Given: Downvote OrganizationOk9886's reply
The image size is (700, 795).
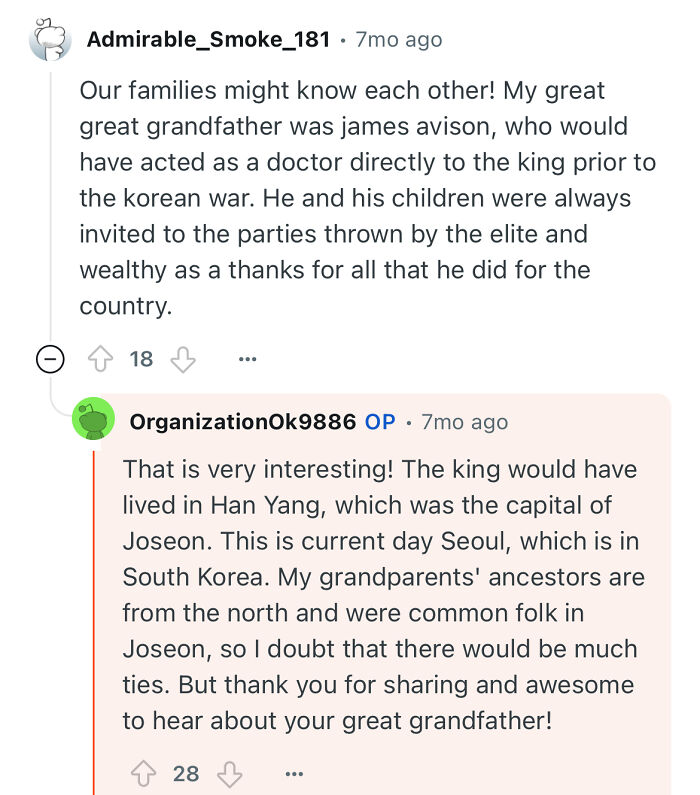Looking at the screenshot, I should [229, 773].
